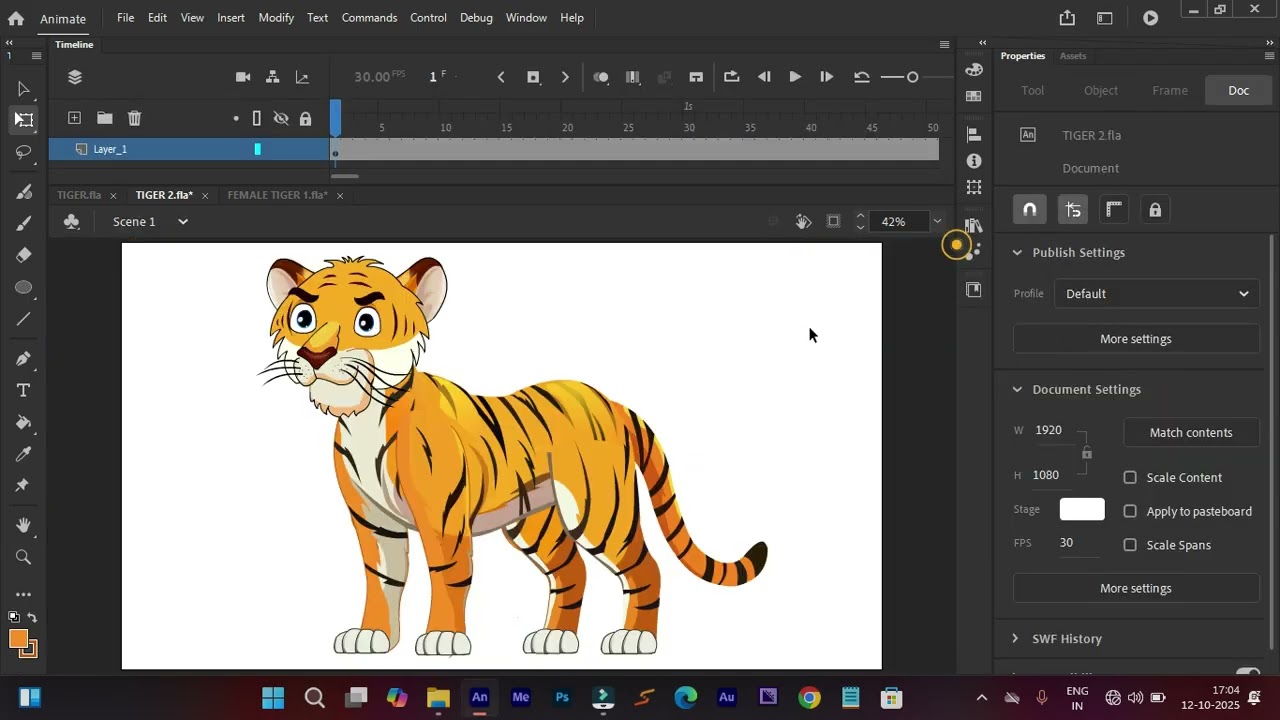The width and height of the screenshot is (1280, 720).
Task: Open the Modify menu
Action: click(276, 18)
